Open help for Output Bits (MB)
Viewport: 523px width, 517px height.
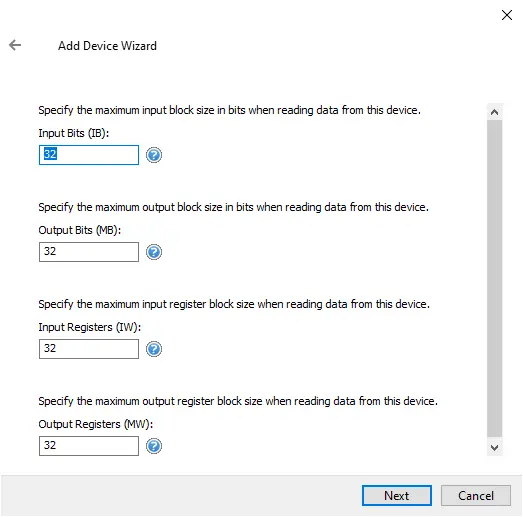[154, 252]
